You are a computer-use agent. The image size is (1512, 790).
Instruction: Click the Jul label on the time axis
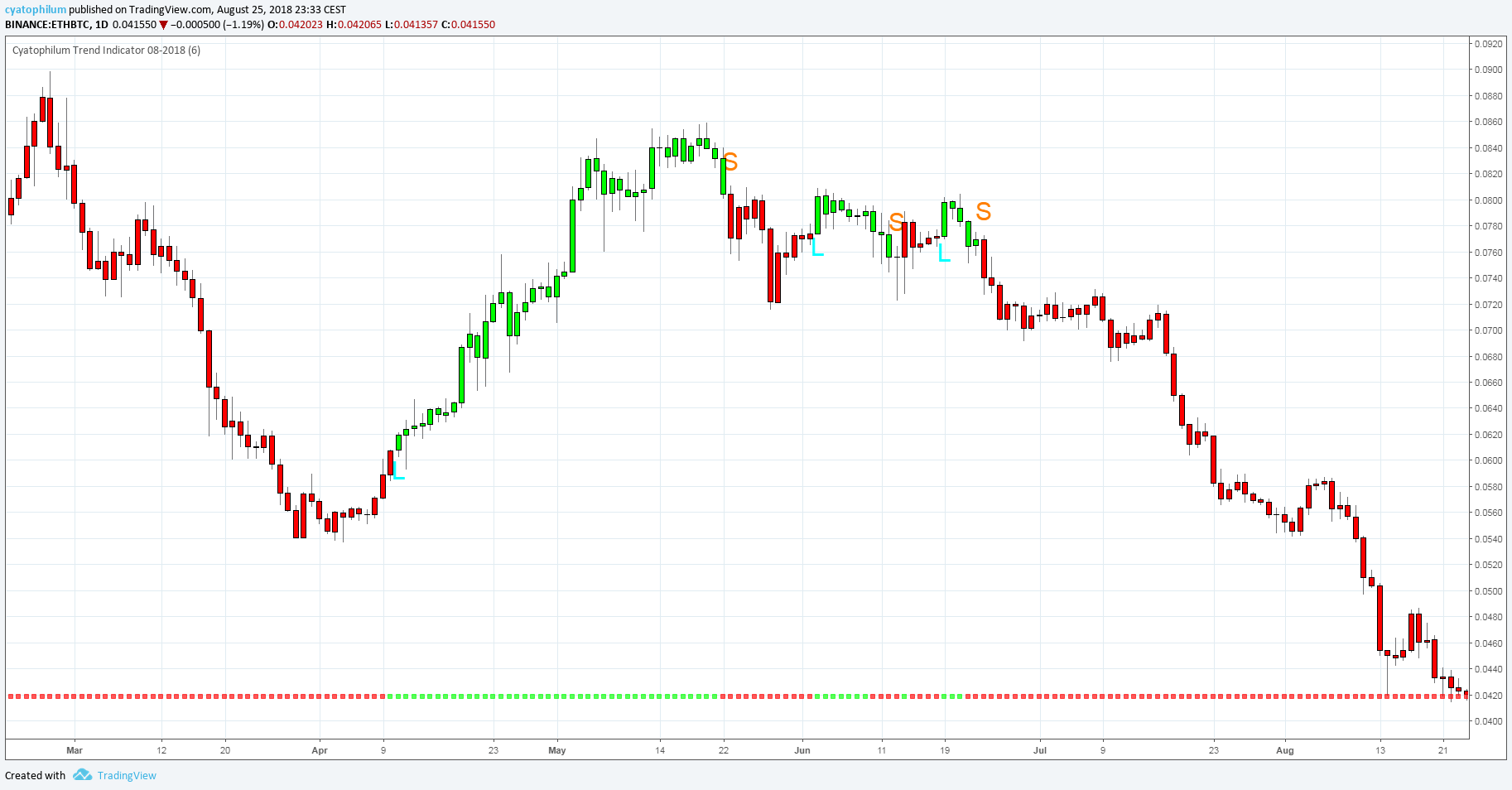point(1040,750)
